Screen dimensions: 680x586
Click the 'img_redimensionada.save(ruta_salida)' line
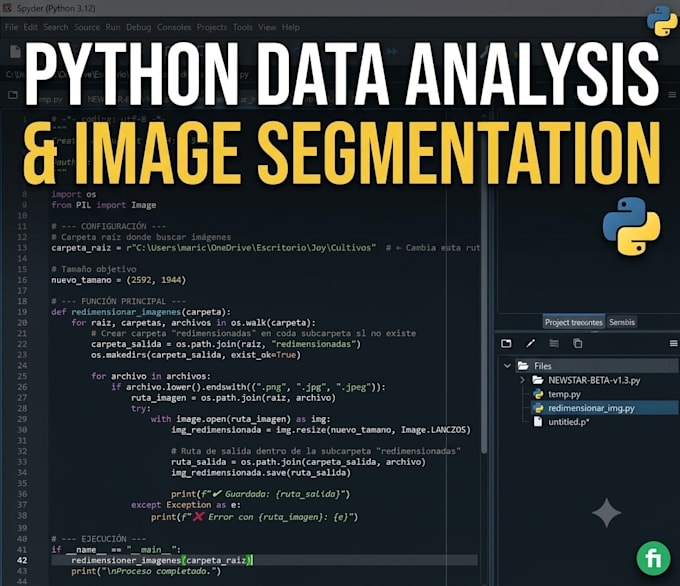(x=261, y=472)
